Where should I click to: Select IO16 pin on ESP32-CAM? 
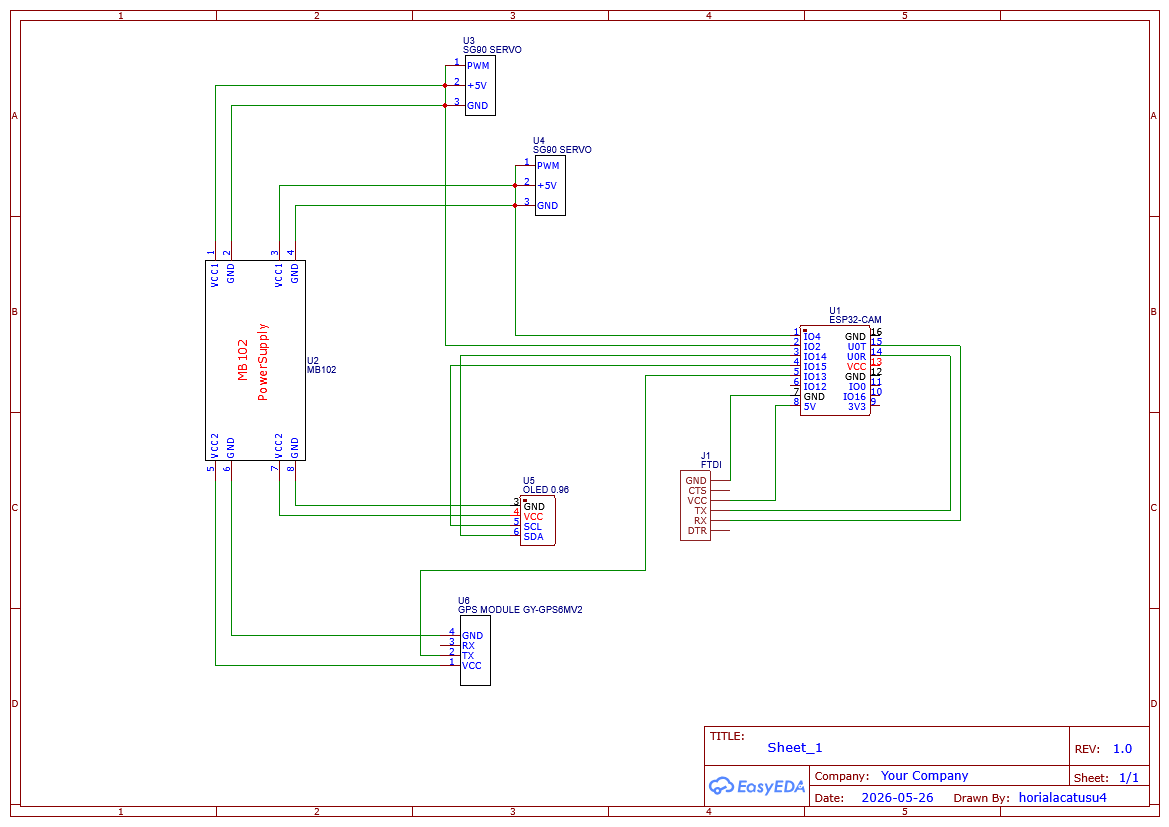854,397
